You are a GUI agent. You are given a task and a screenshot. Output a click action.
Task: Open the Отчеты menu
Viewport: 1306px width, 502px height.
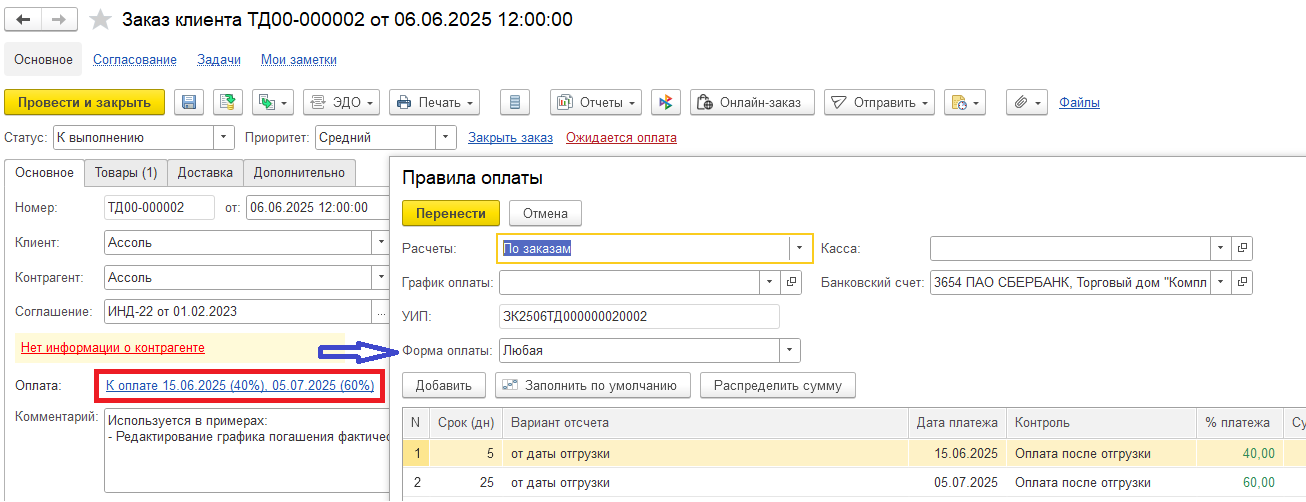pyautogui.click(x=598, y=102)
